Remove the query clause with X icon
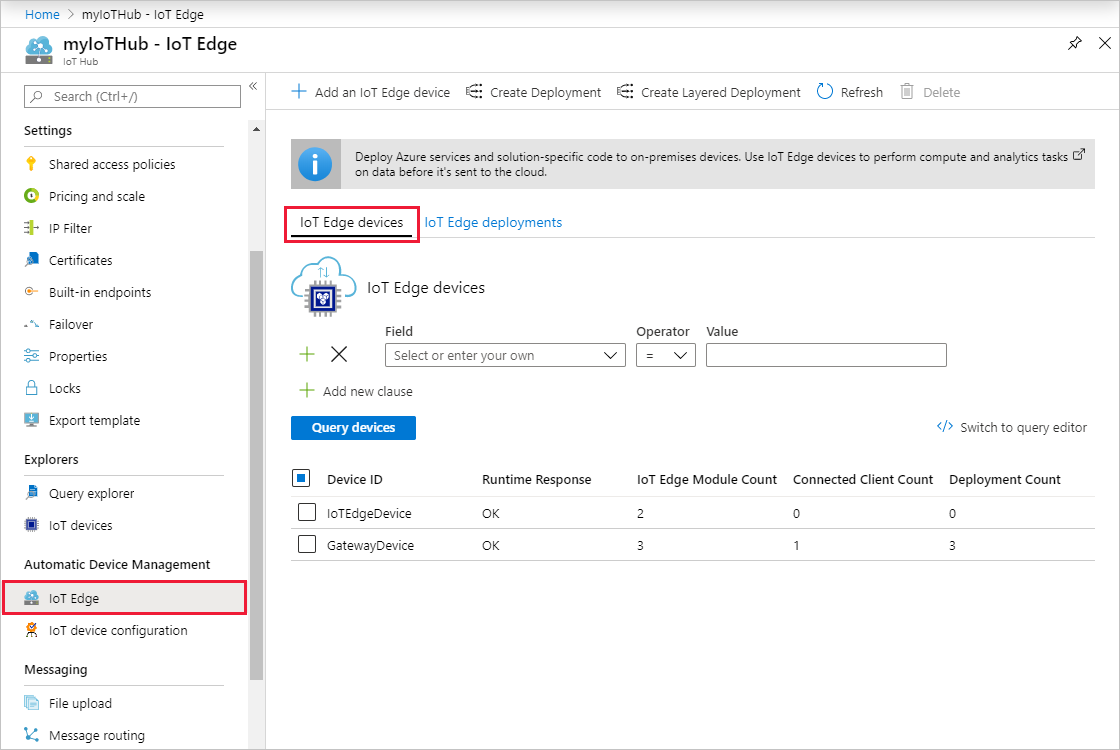Screen dimensions: 1120x750 pyautogui.click(x=339, y=355)
